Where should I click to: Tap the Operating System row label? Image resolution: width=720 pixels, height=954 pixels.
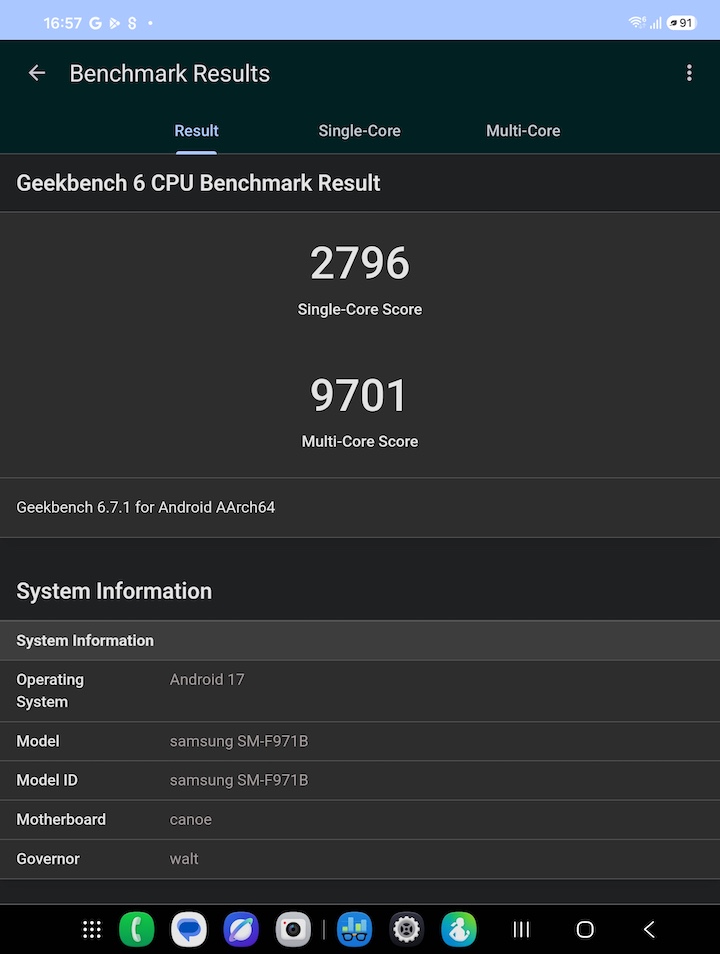[50, 691]
